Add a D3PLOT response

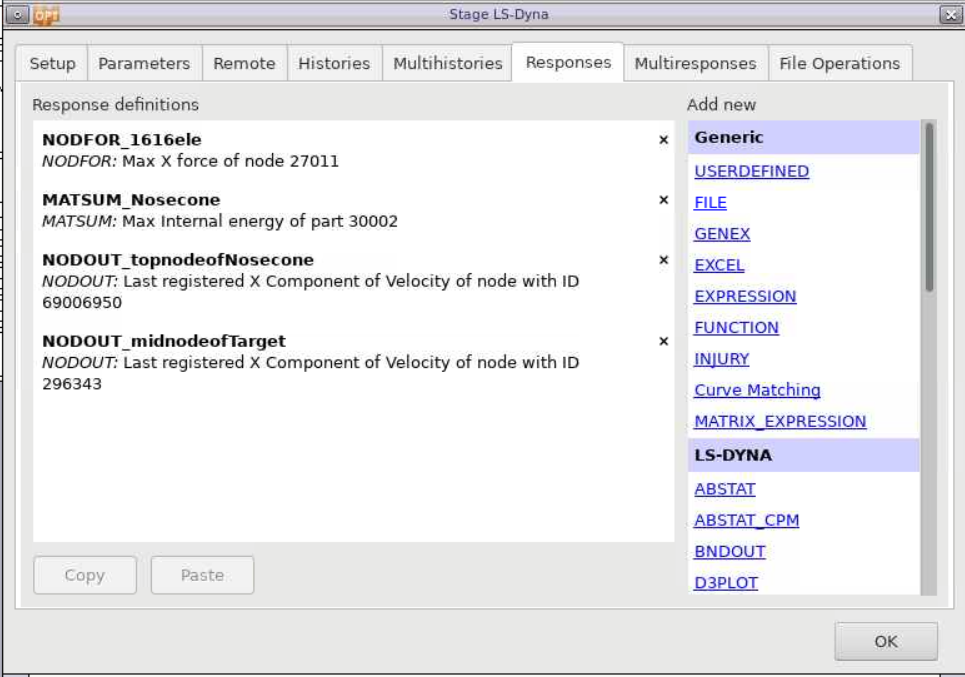726,583
